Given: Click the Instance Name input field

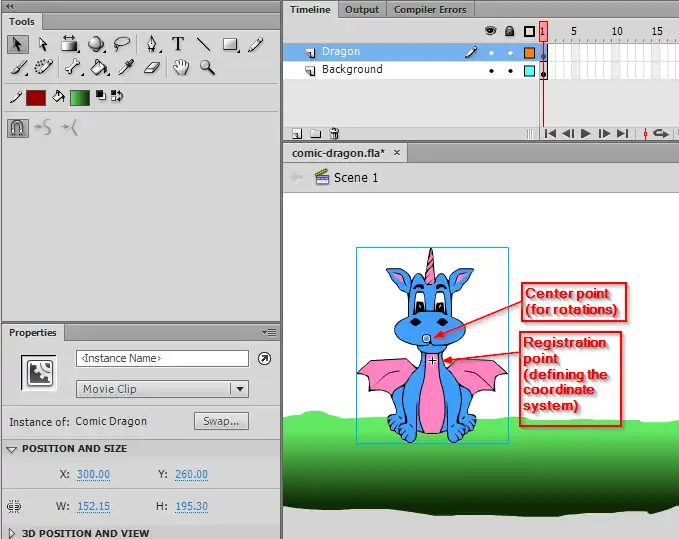Looking at the screenshot, I should [x=162, y=358].
